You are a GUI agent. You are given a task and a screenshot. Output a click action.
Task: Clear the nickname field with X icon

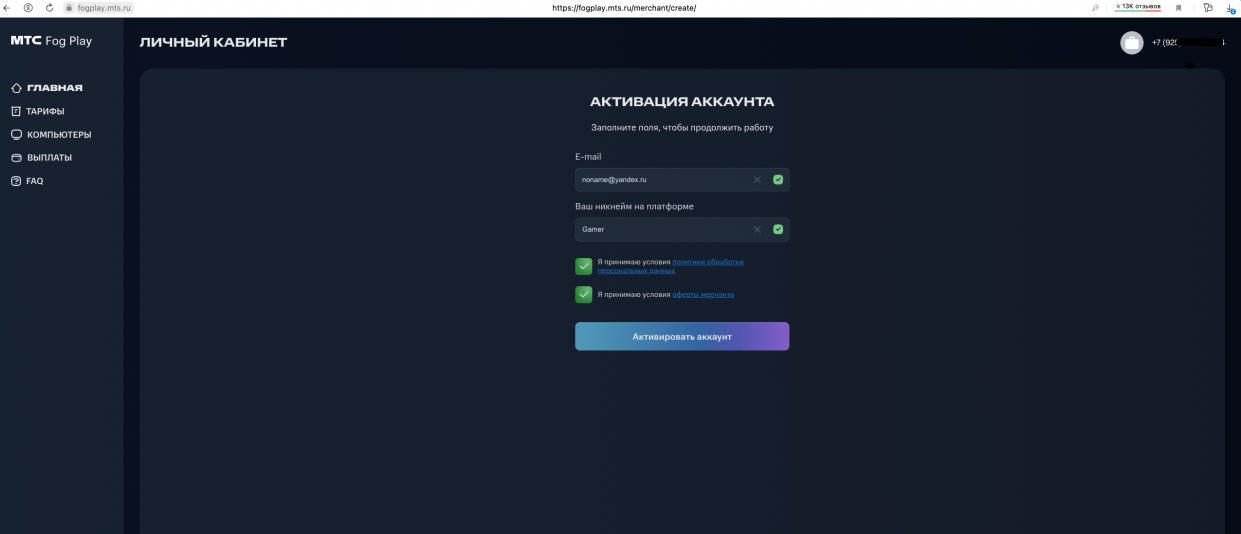[757, 229]
